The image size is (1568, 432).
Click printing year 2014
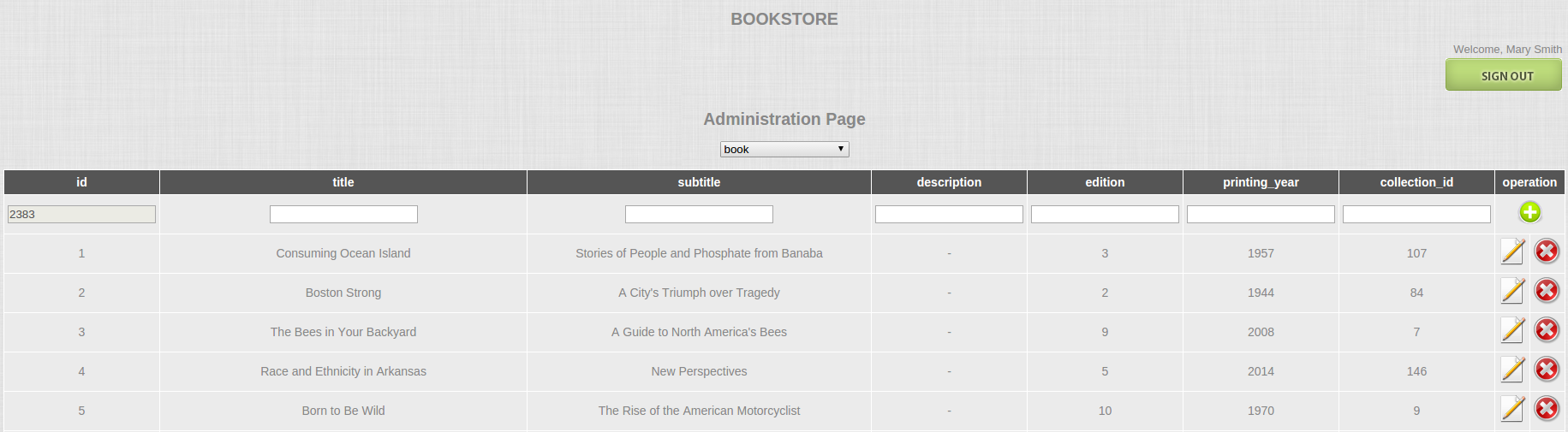1261,371
